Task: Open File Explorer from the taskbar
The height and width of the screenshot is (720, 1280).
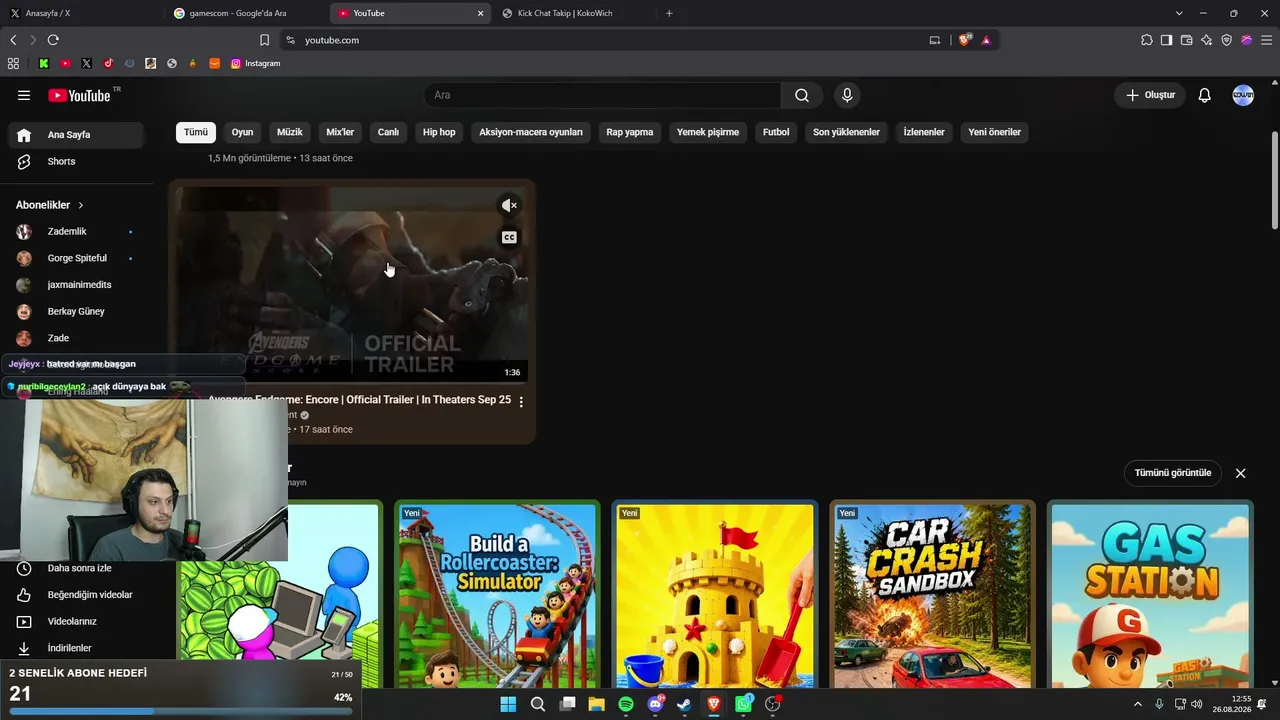Action: coord(597,704)
